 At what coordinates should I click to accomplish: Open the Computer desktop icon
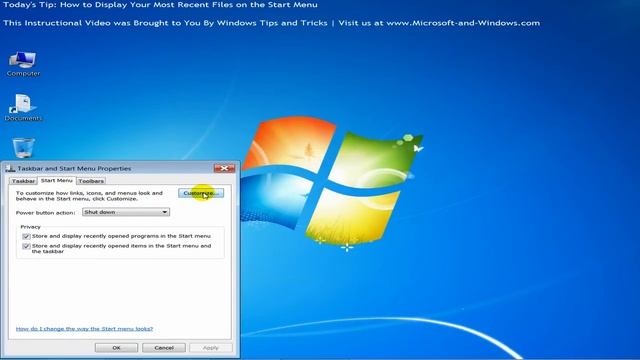click(x=23, y=64)
